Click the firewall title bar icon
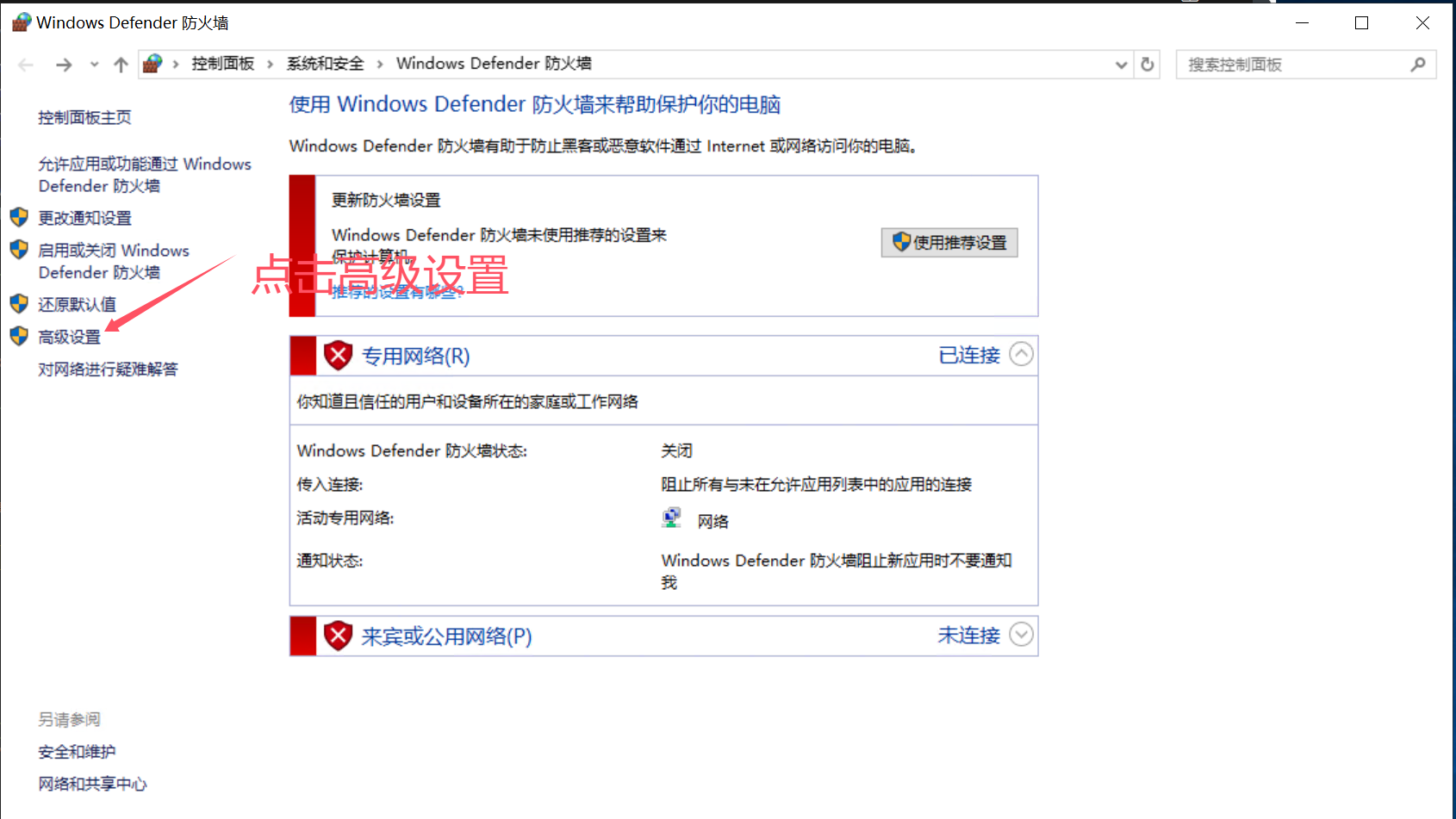 point(22,22)
